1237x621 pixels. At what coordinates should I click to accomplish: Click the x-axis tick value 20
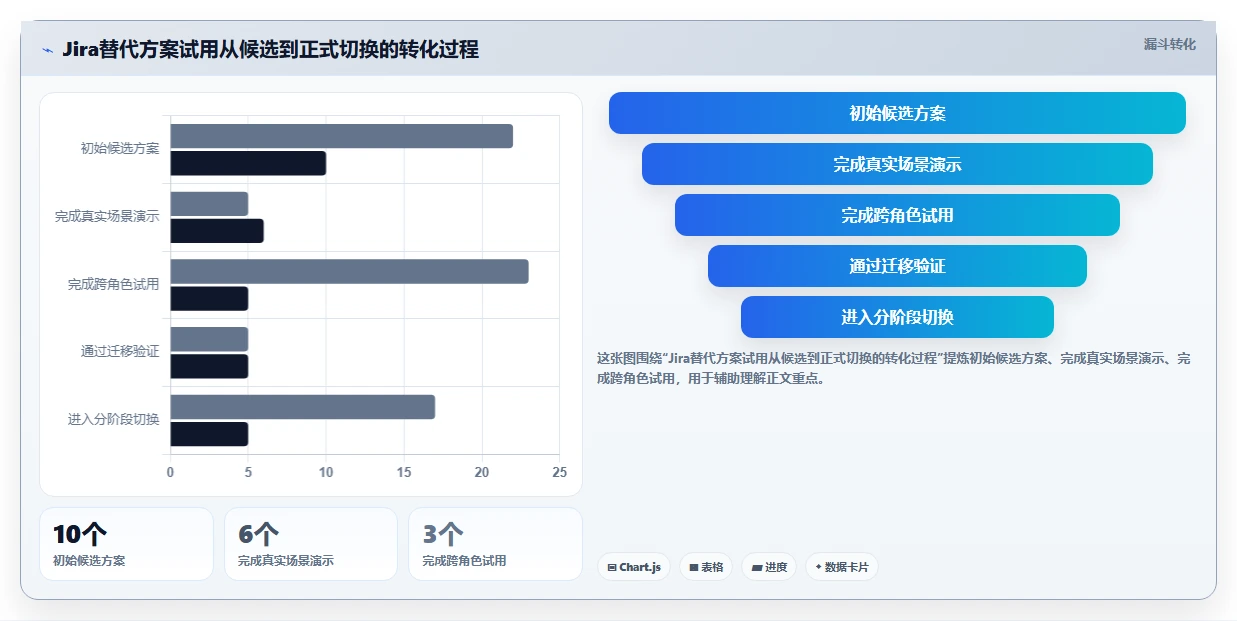(x=482, y=472)
